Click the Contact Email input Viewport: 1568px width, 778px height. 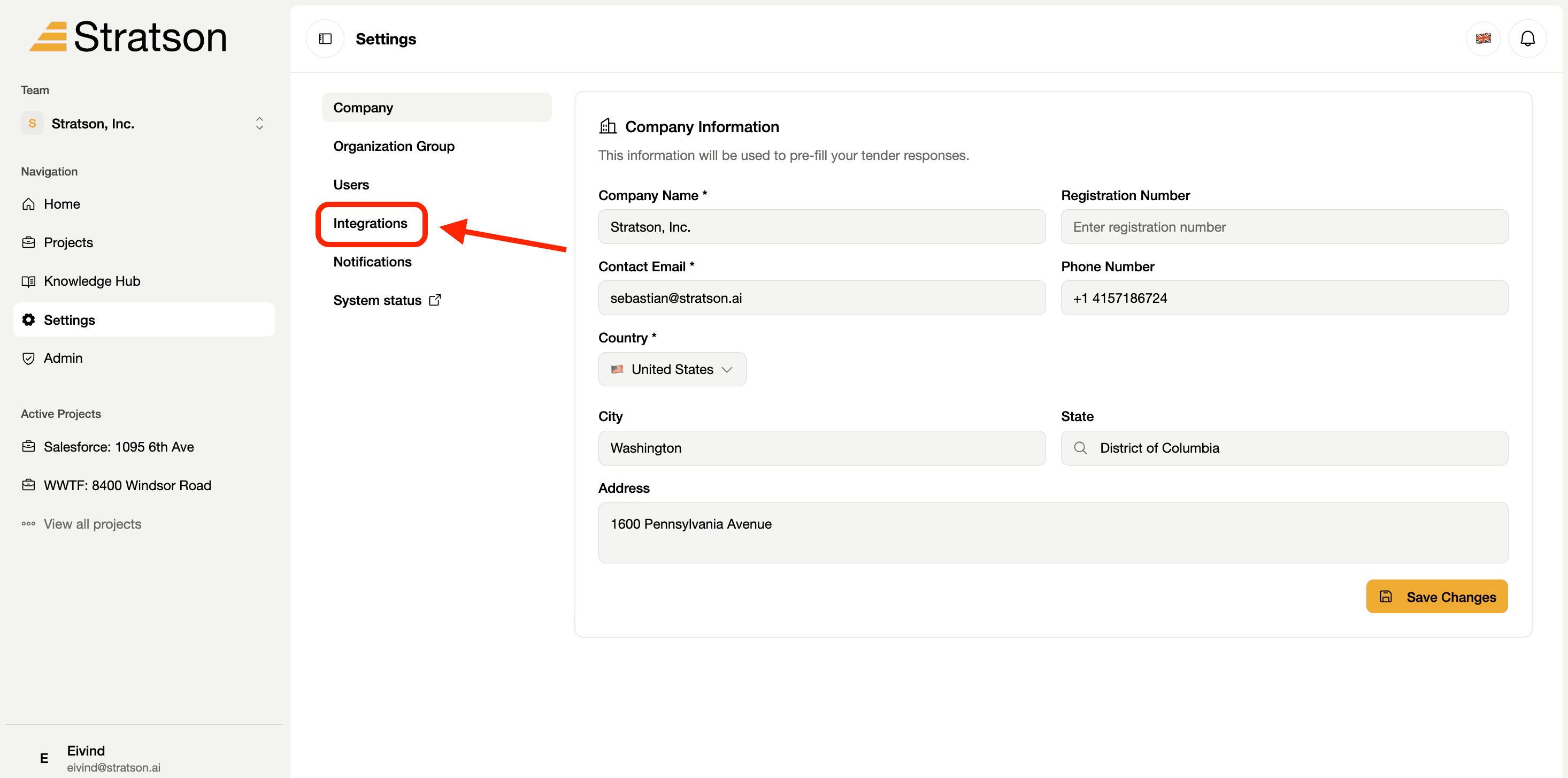[x=822, y=299]
